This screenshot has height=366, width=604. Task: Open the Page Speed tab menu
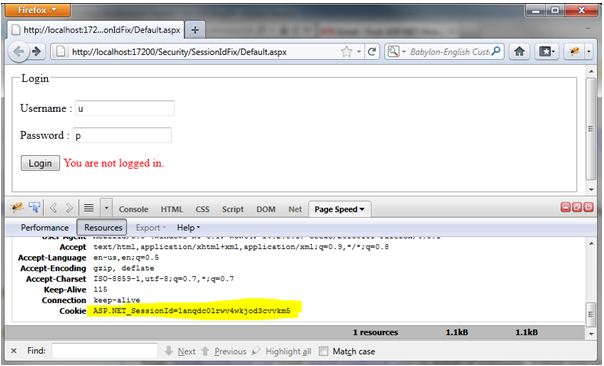coord(339,209)
